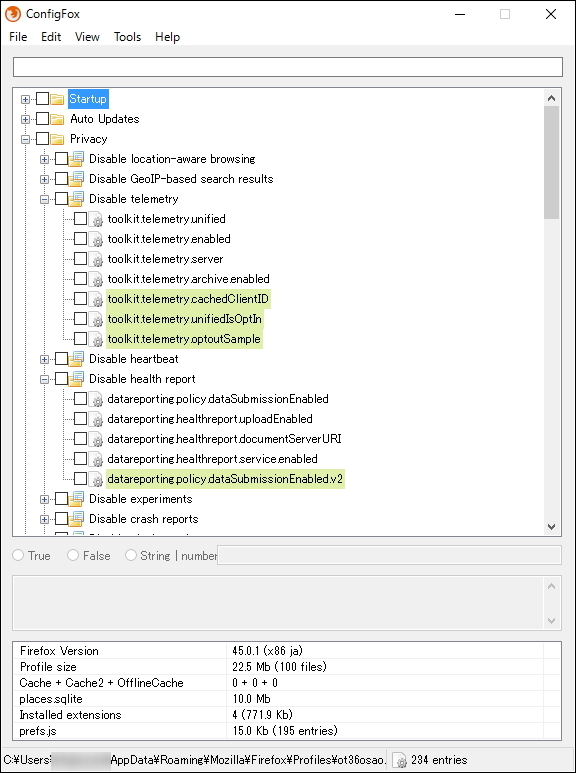Select the False radio button

[x=73, y=556]
